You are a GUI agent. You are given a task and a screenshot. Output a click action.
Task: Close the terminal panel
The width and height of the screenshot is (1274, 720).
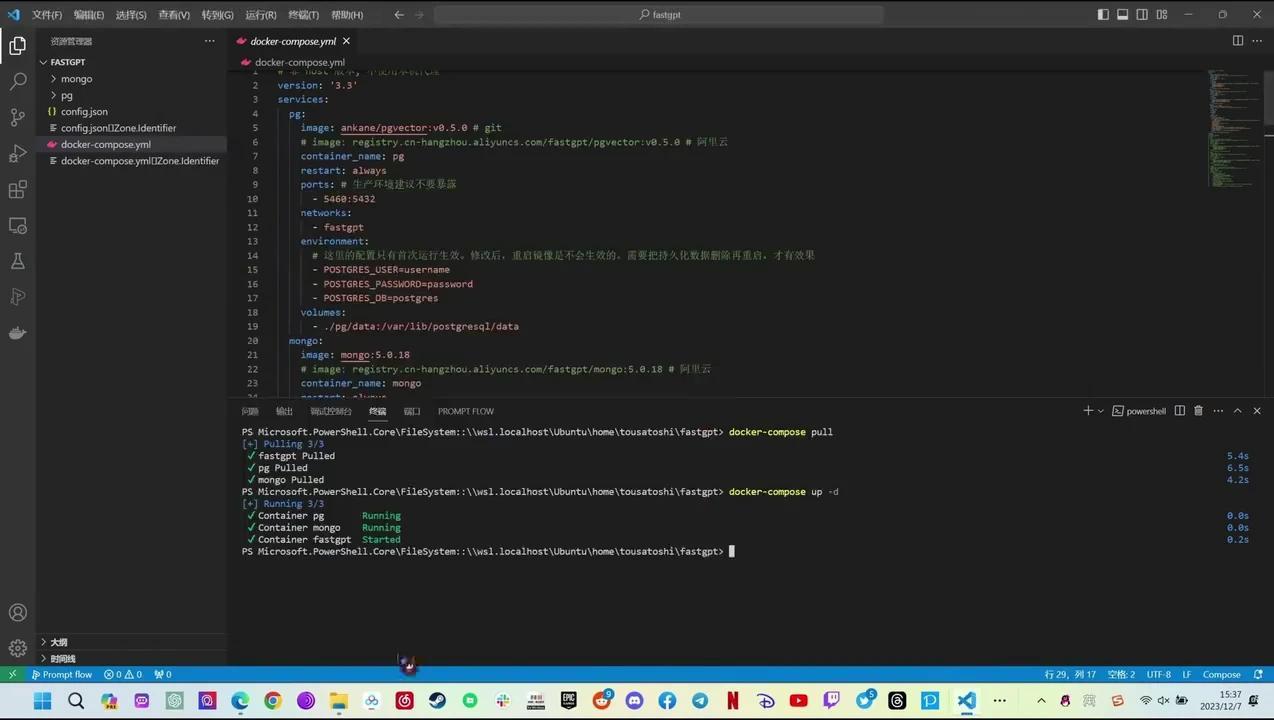coord(1257,411)
